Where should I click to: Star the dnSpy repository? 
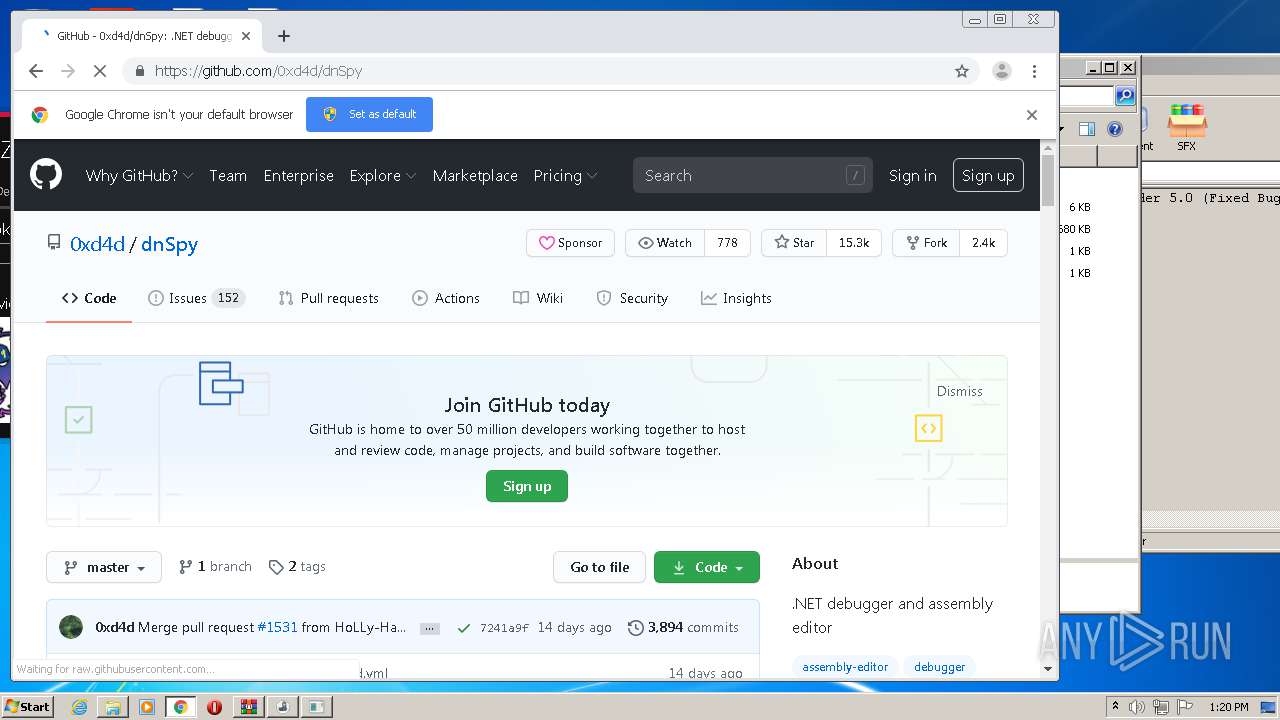[x=795, y=243]
